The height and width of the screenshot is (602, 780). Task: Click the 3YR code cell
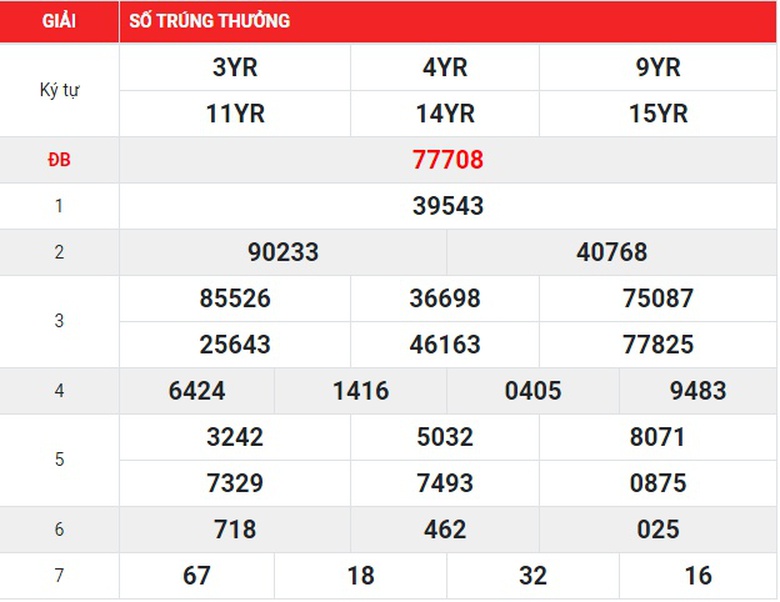(235, 67)
